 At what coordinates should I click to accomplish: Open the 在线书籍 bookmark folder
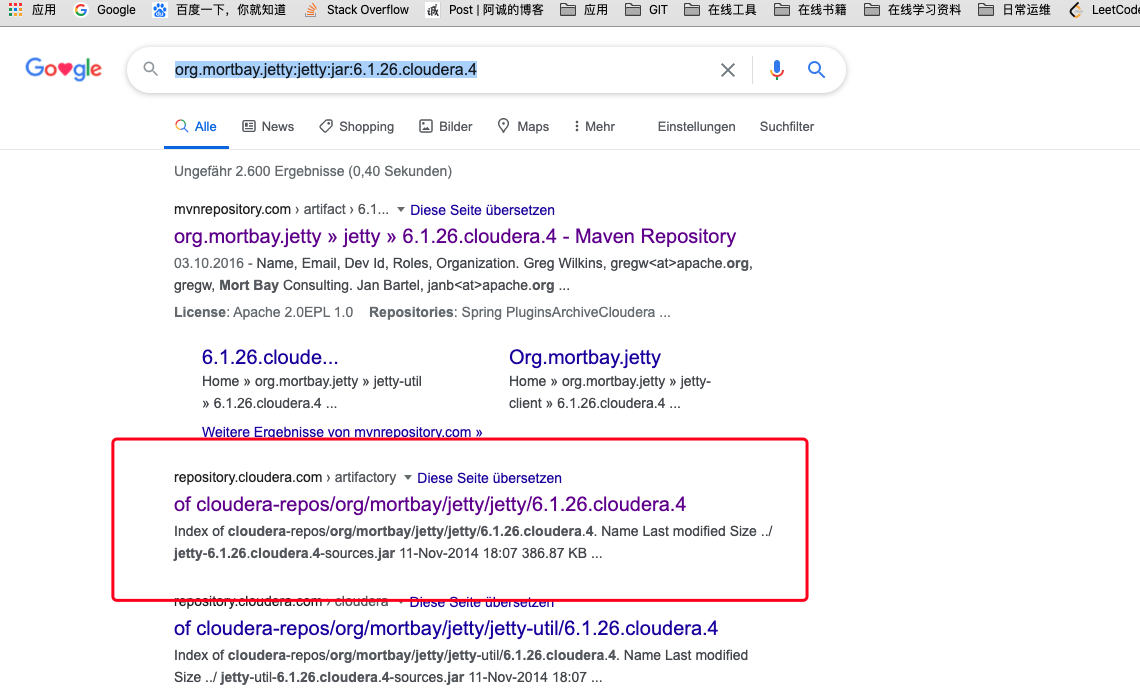(811, 9)
